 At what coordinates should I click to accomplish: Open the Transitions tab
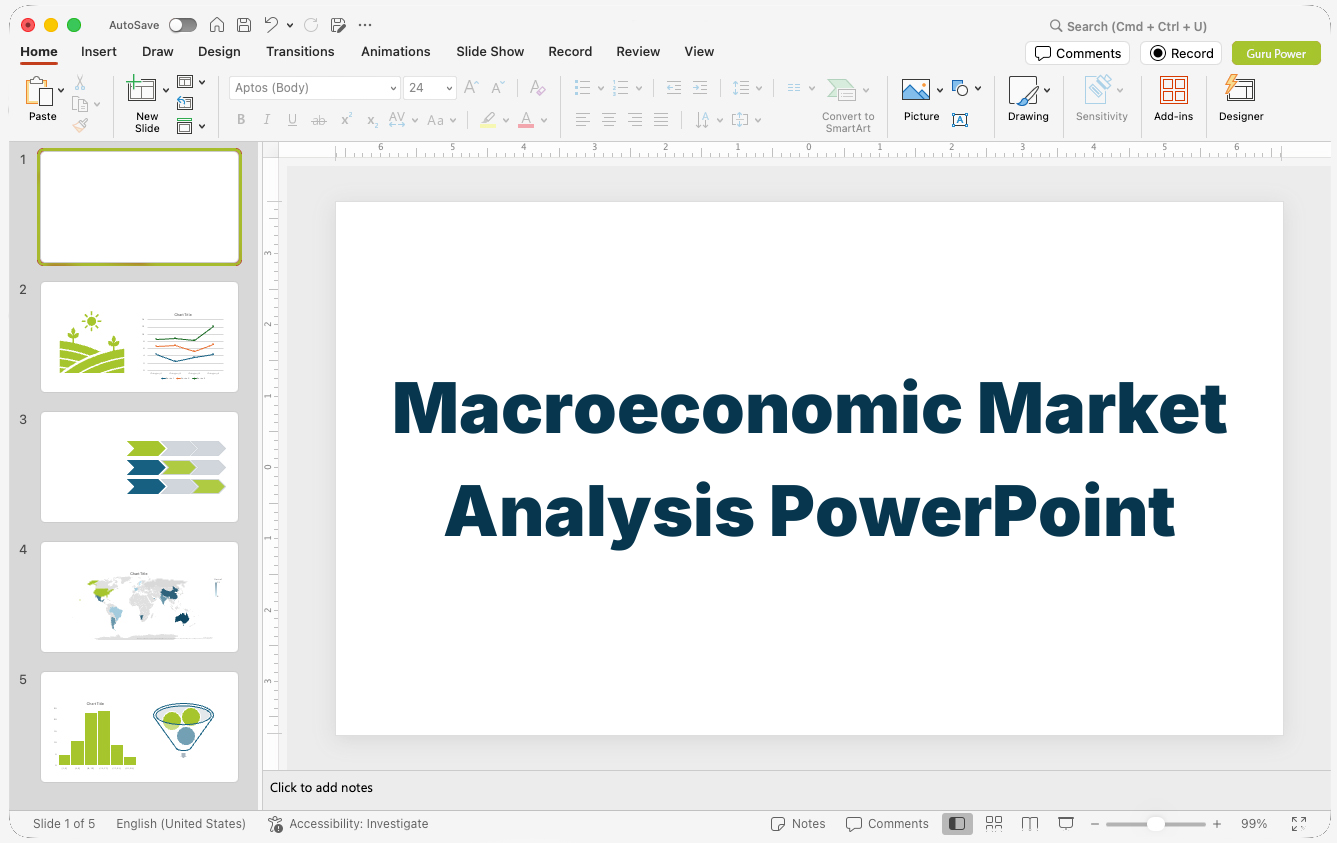pos(300,52)
